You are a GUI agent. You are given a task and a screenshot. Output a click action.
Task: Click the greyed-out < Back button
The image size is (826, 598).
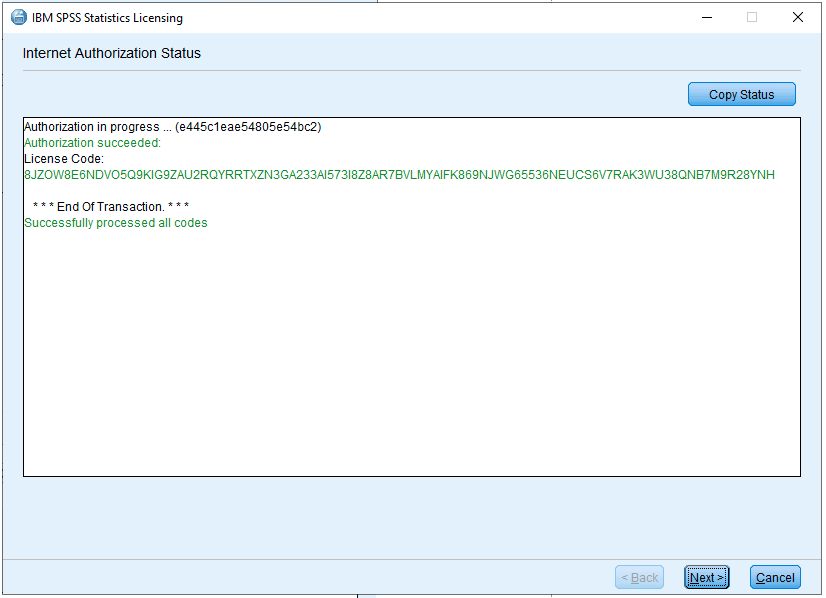[x=639, y=577]
